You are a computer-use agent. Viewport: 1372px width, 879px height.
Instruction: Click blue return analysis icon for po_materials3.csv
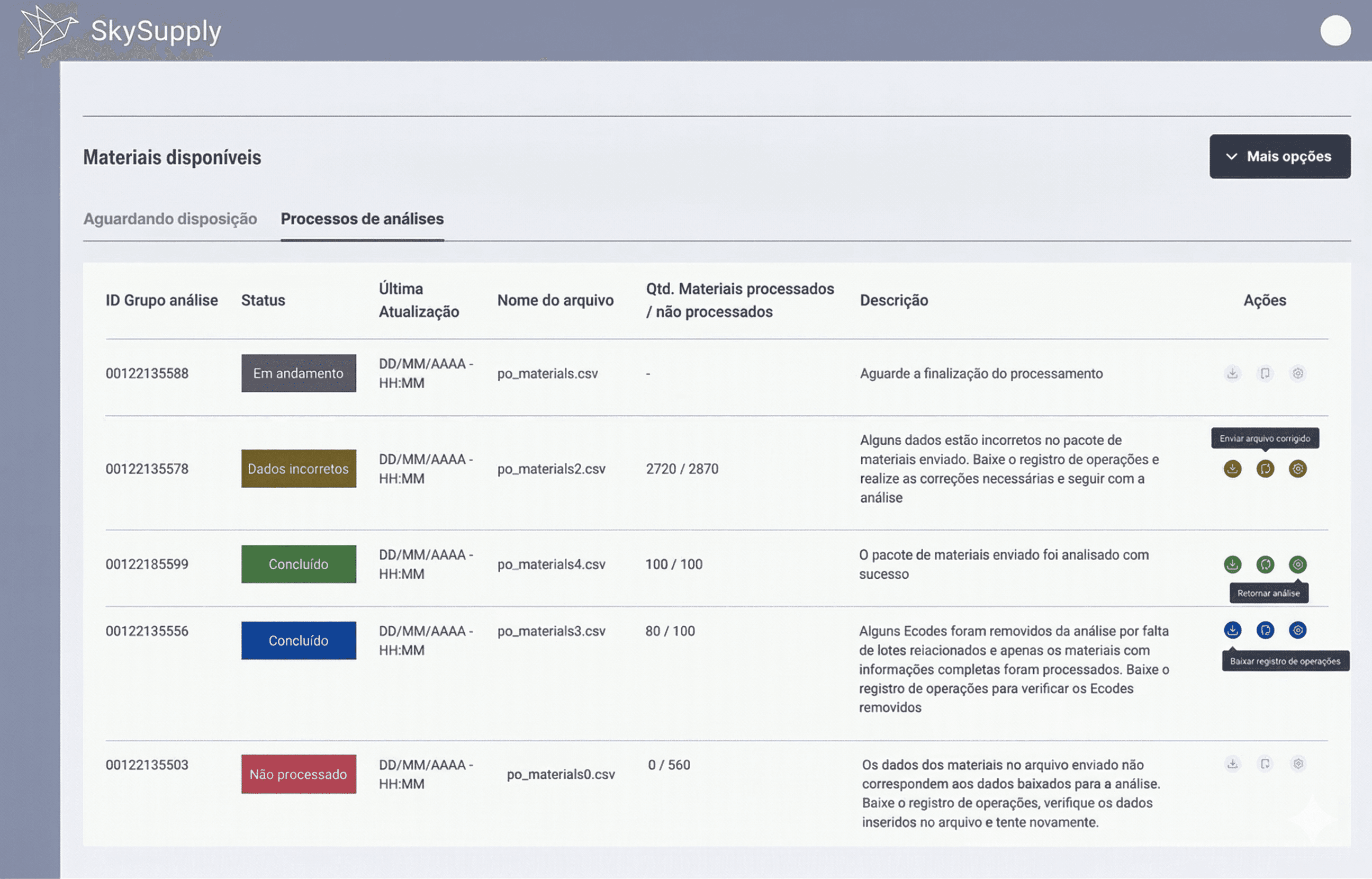point(1297,630)
